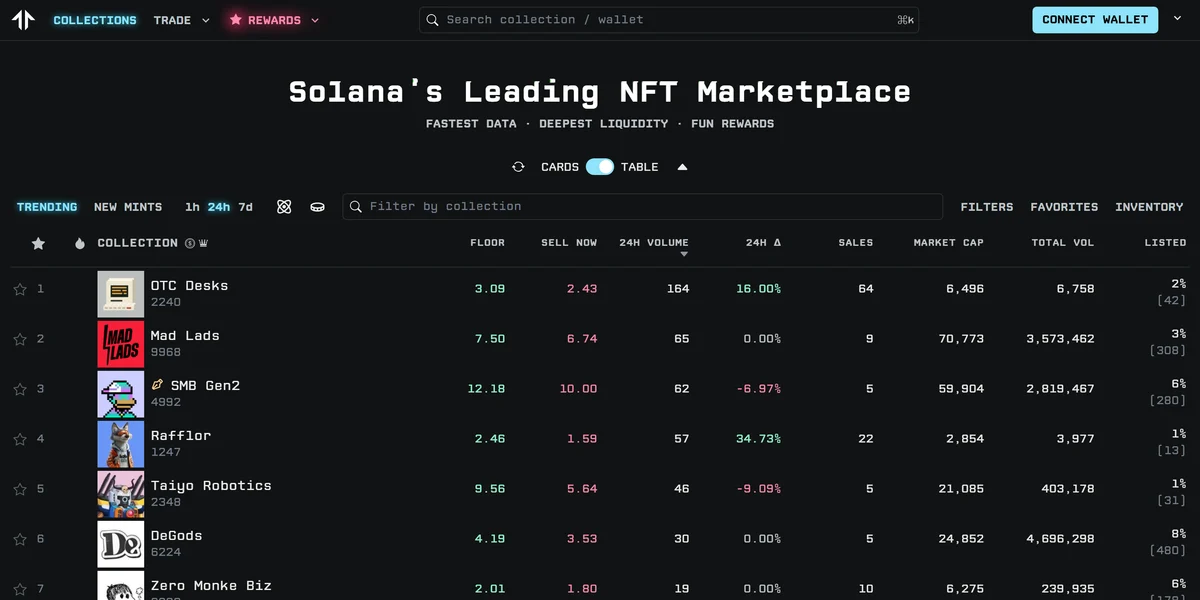Open the OTC Desks collection thumbnail

pos(121,294)
